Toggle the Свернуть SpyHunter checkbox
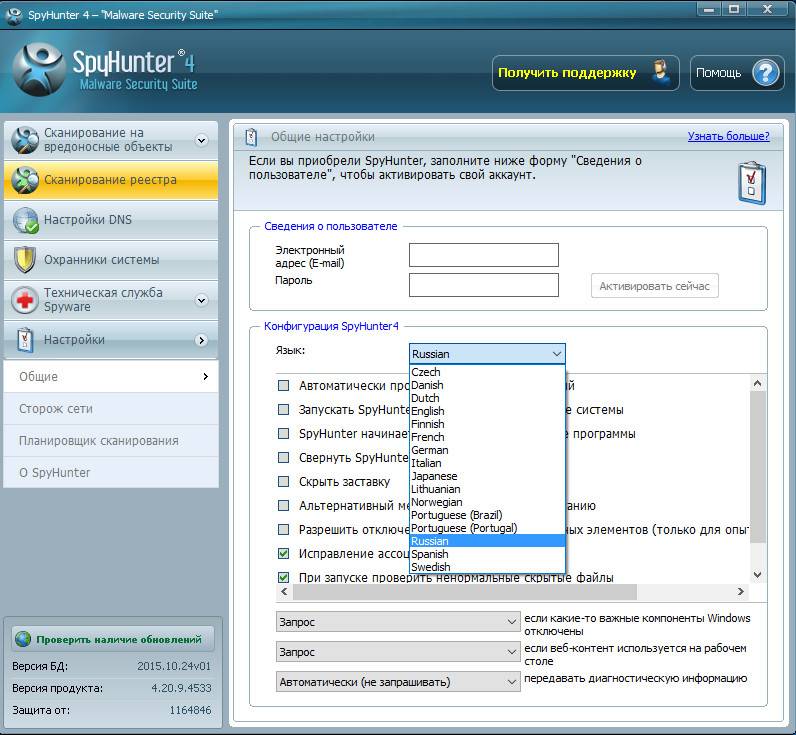The width and height of the screenshot is (796, 735). [284, 457]
